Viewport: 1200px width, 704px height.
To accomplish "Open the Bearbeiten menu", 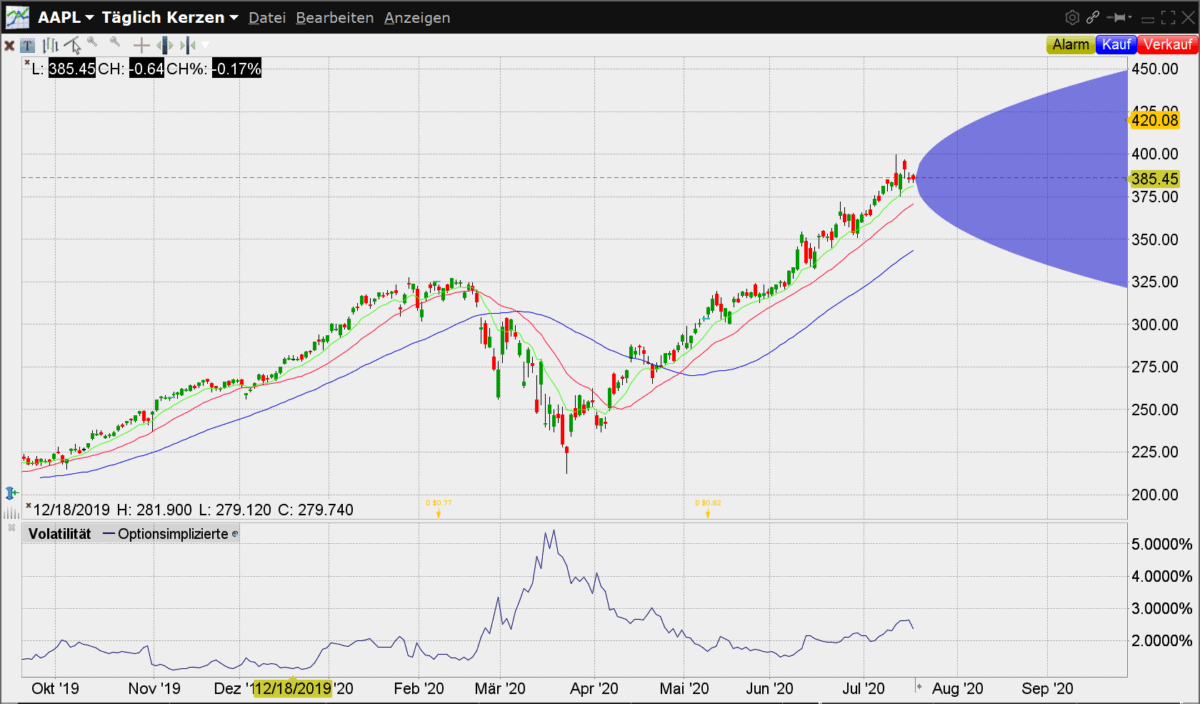I will pos(335,18).
